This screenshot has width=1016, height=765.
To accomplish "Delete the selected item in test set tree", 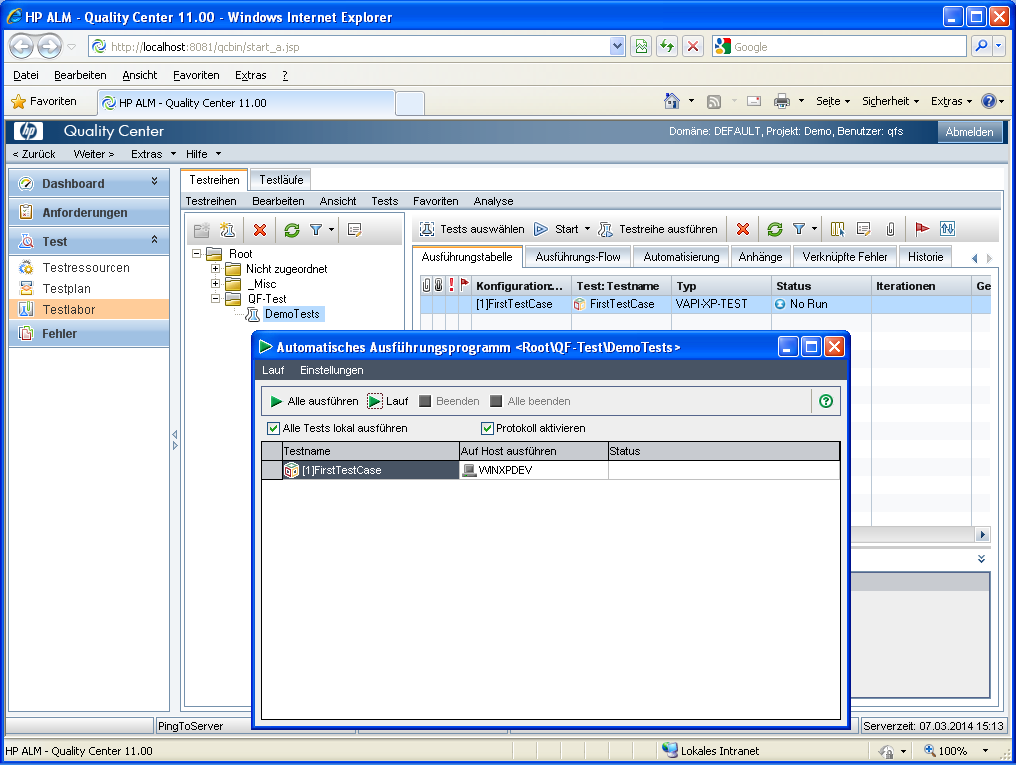I will pyautogui.click(x=260, y=230).
